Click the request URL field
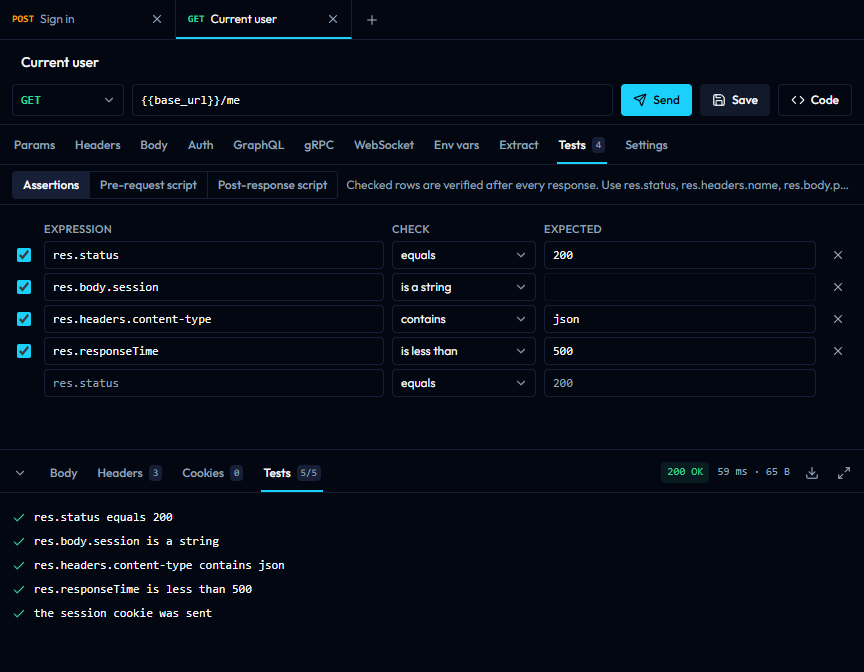 coord(372,100)
